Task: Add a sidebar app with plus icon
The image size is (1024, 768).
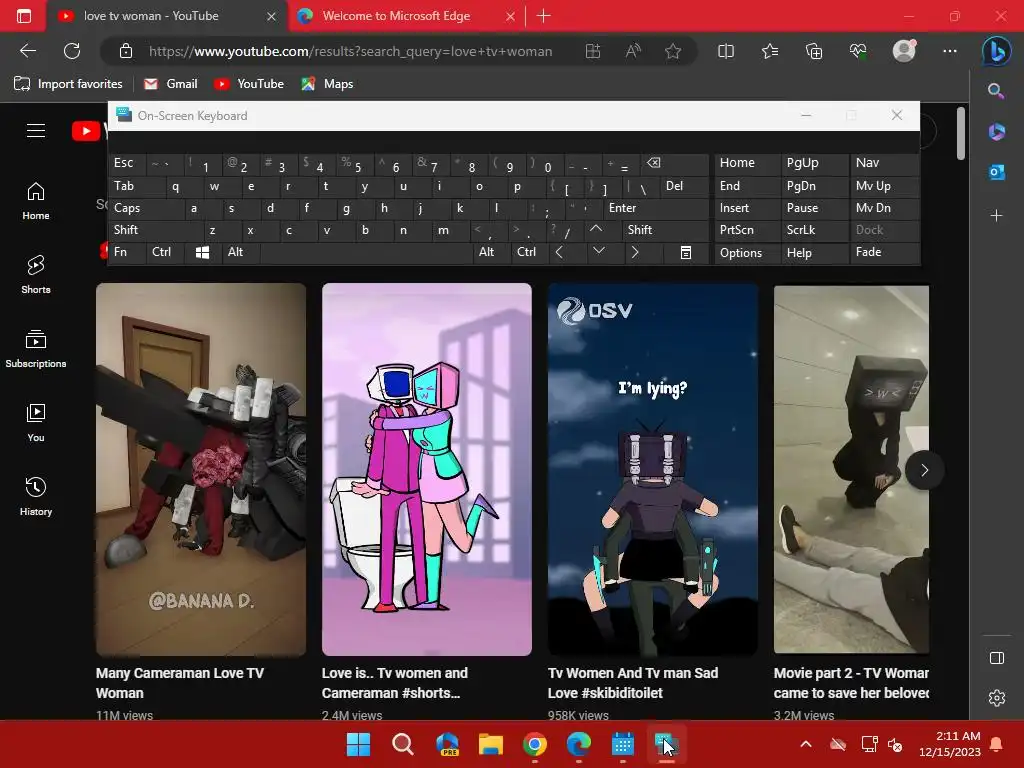Action: [996, 216]
